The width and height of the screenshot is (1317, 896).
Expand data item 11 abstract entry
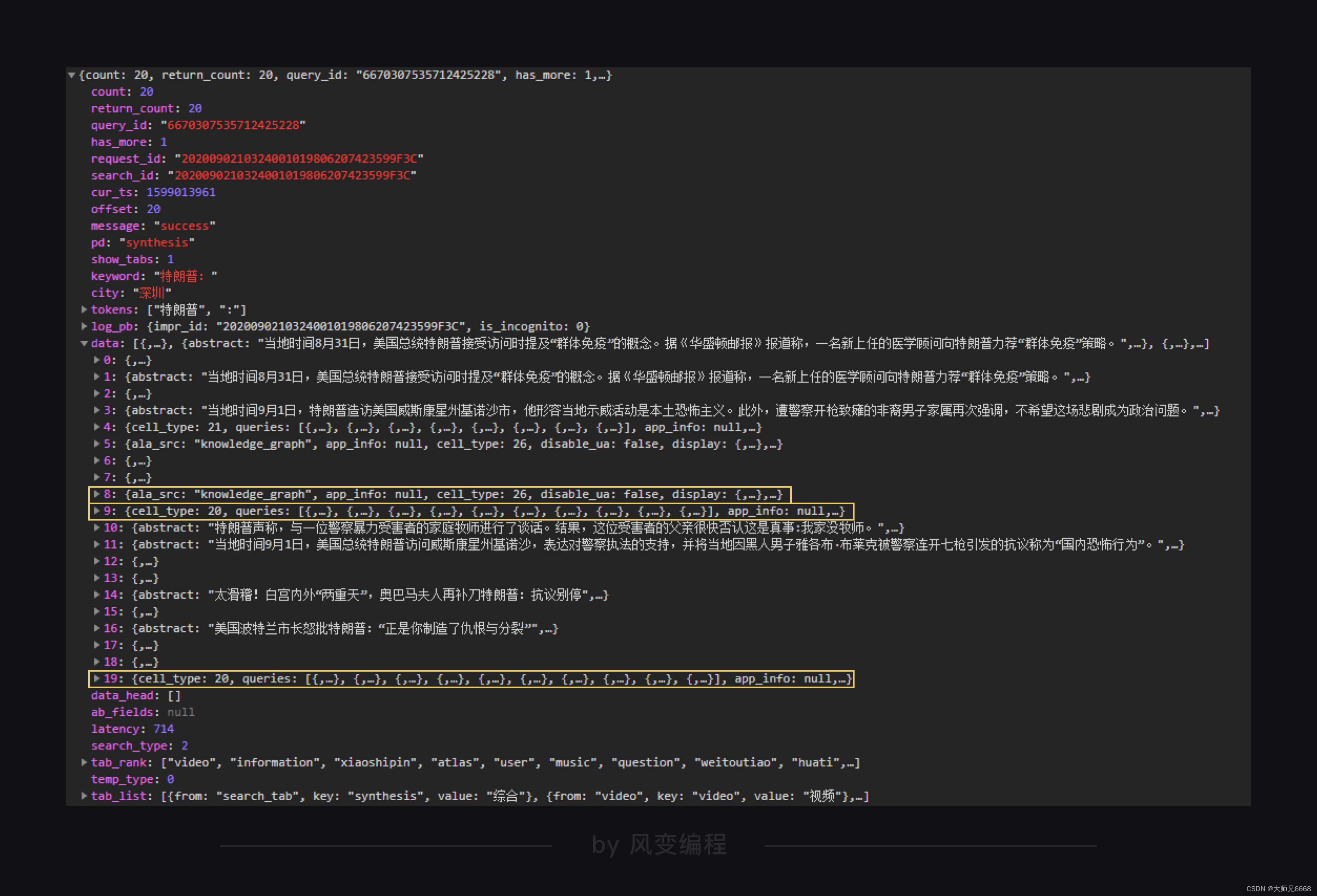(96, 544)
